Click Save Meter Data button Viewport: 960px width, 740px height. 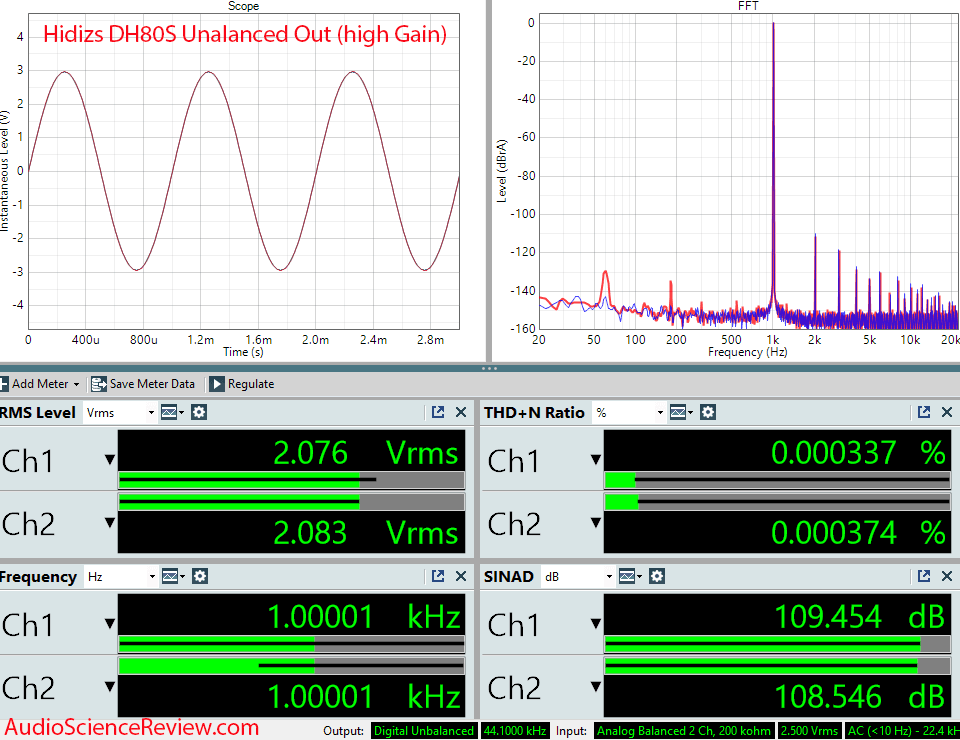143,384
